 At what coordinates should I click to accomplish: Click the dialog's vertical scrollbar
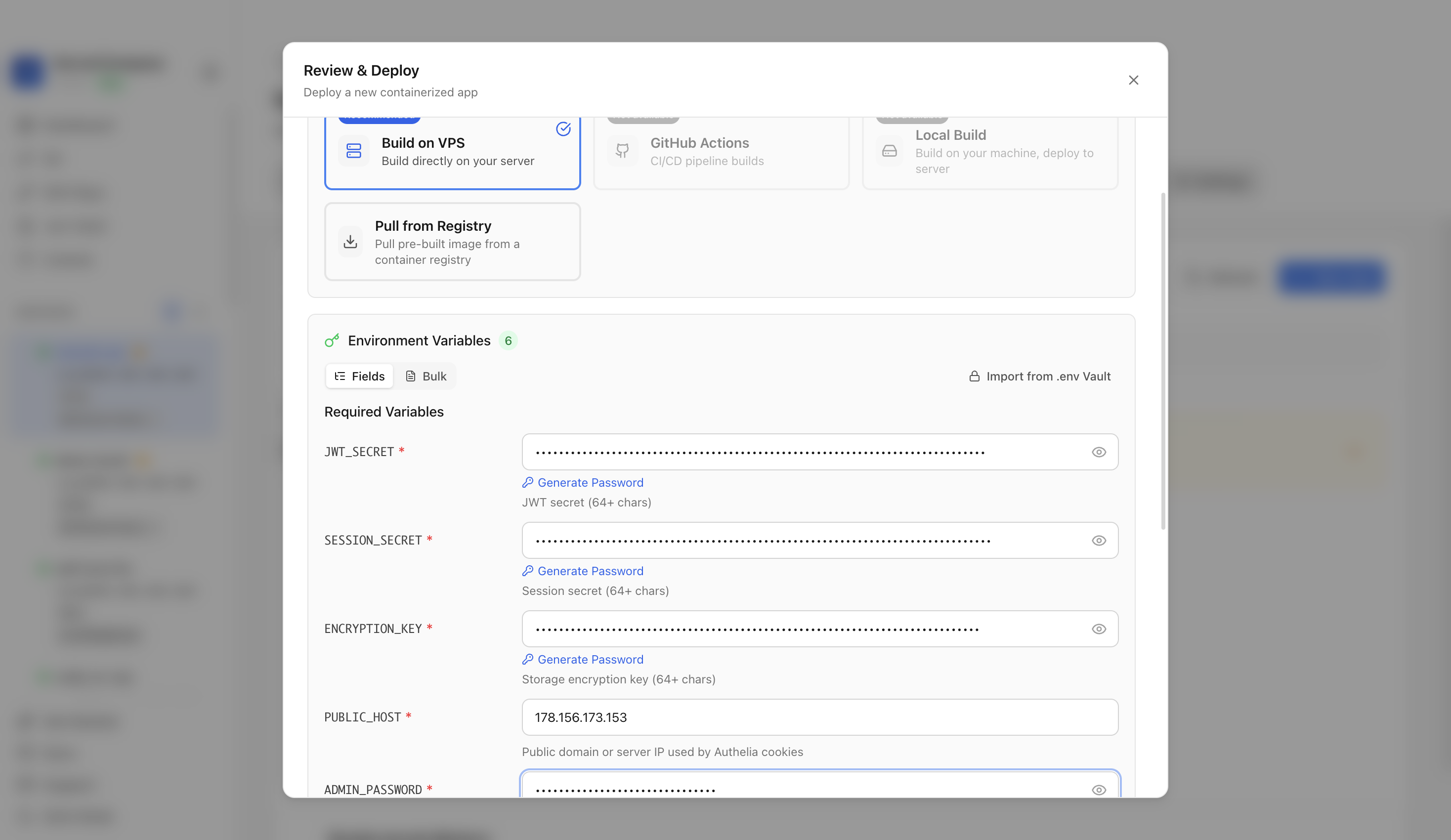[1163, 361]
